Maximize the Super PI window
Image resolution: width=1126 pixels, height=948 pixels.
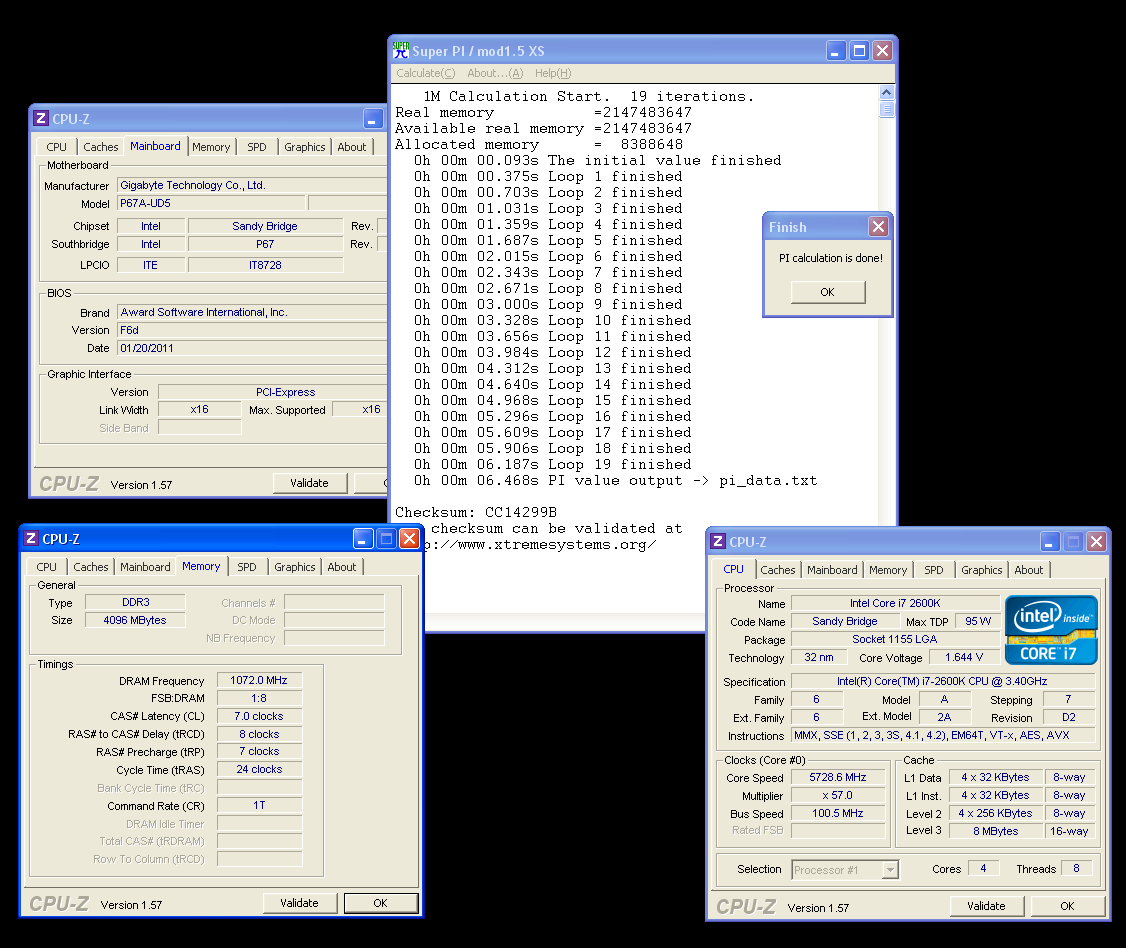[859, 51]
